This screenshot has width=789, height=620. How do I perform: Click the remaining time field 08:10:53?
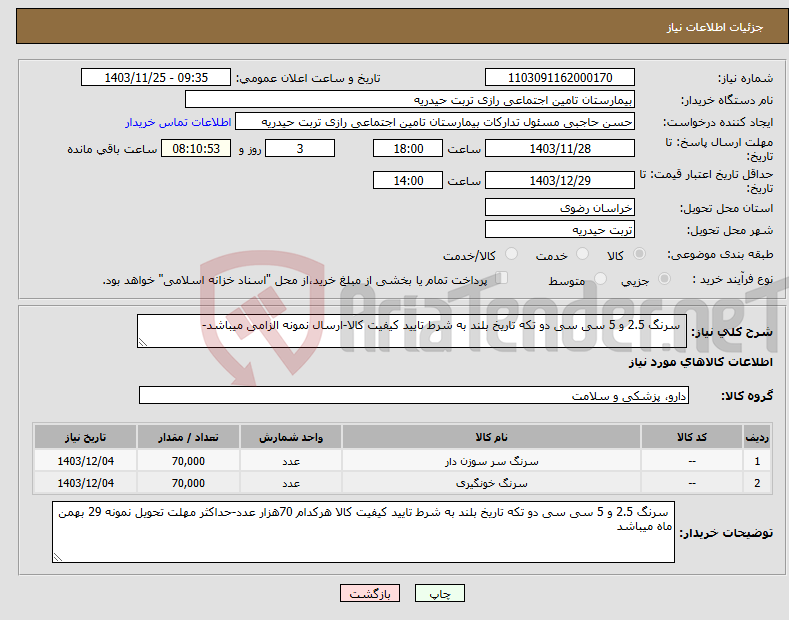pyautogui.click(x=196, y=148)
